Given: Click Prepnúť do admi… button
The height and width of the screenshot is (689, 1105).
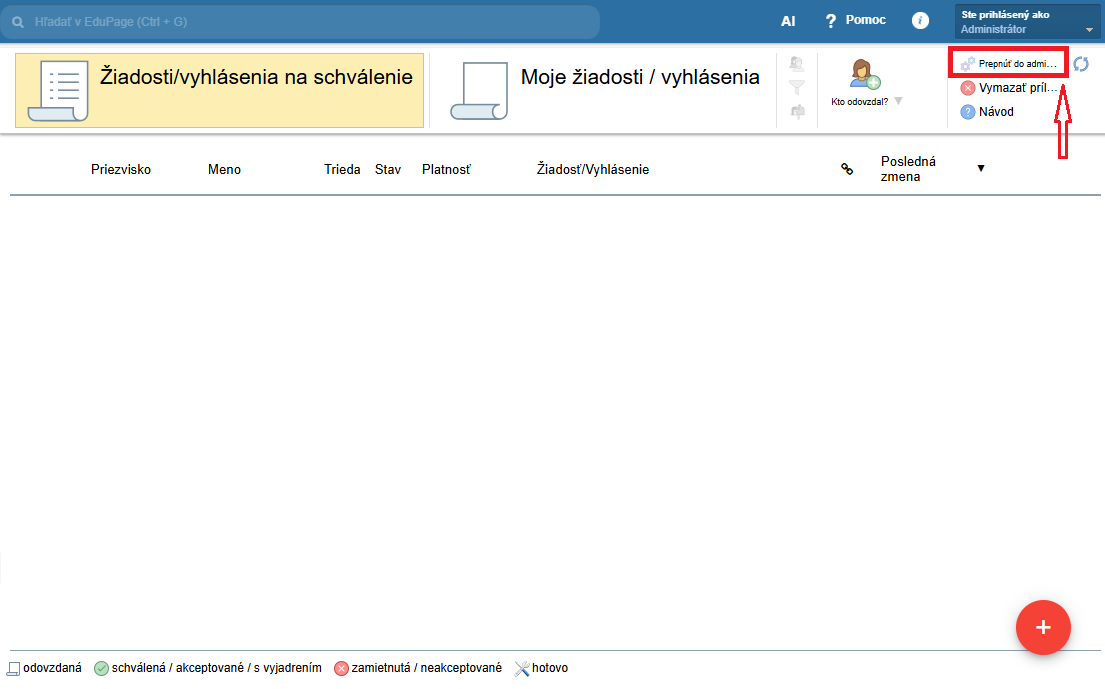Looking at the screenshot, I should 1008,63.
